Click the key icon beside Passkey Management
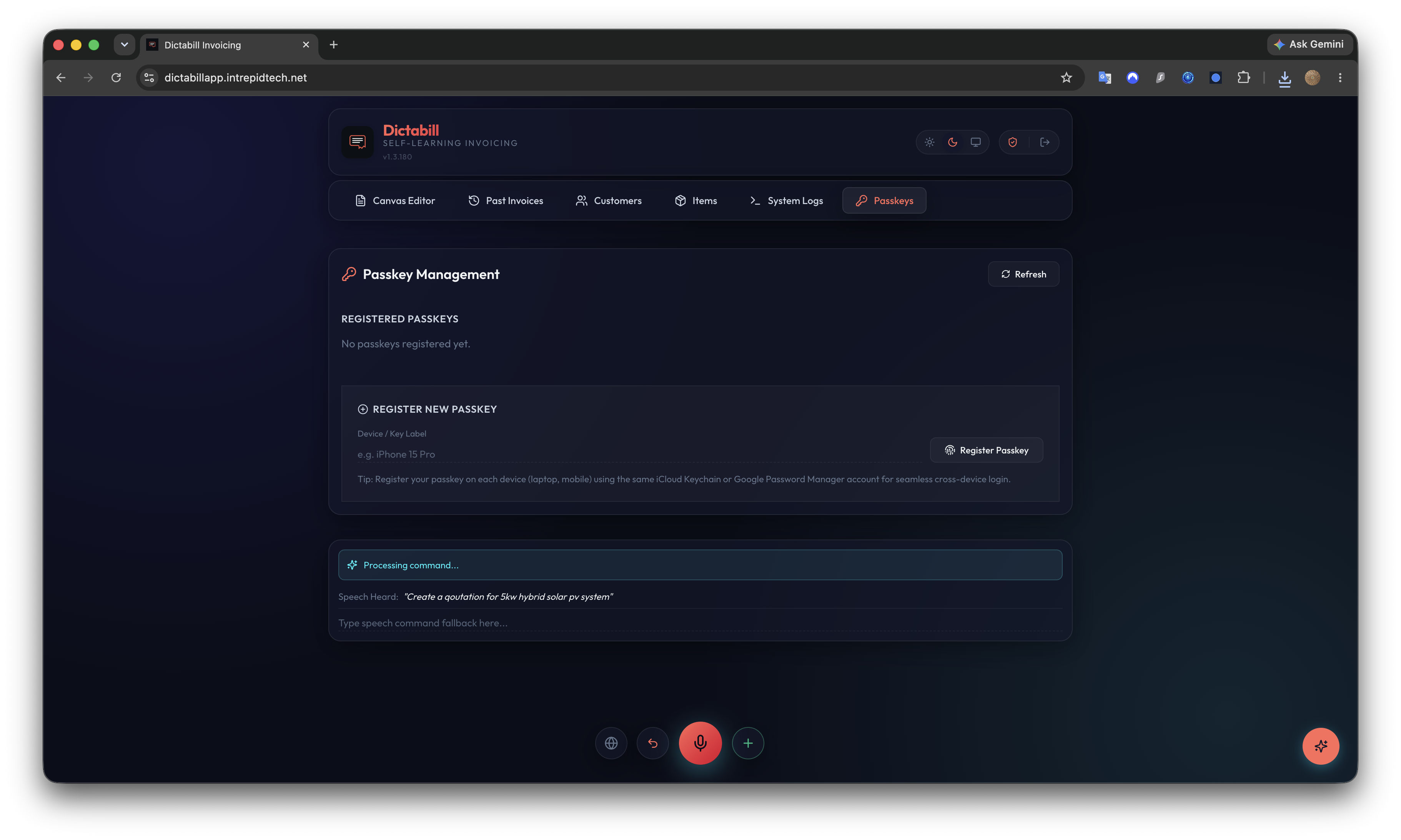Image resolution: width=1401 pixels, height=840 pixels. (x=349, y=274)
